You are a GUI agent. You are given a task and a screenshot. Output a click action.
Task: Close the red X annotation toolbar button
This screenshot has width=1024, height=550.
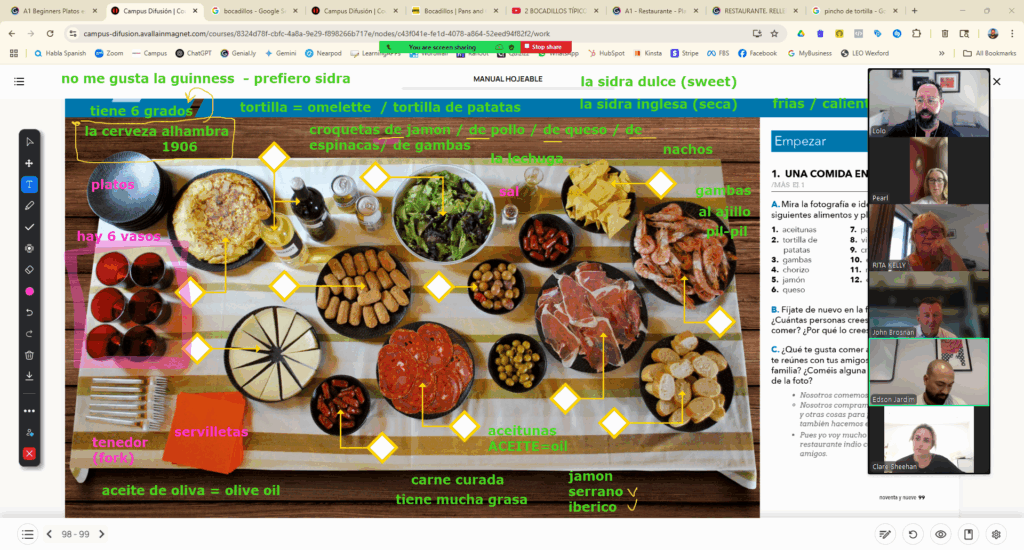pos(29,453)
